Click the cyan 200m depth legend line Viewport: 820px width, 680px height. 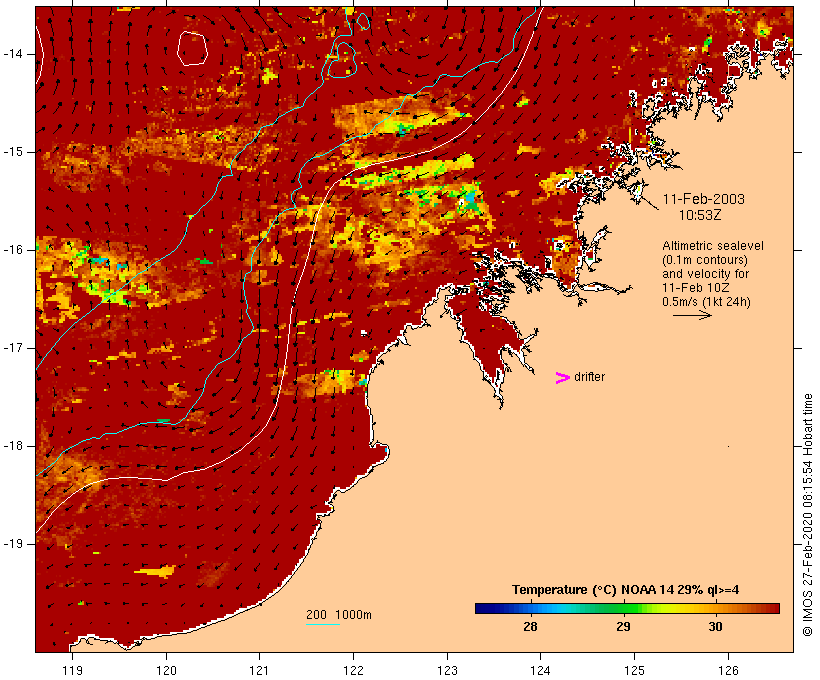(x=323, y=624)
